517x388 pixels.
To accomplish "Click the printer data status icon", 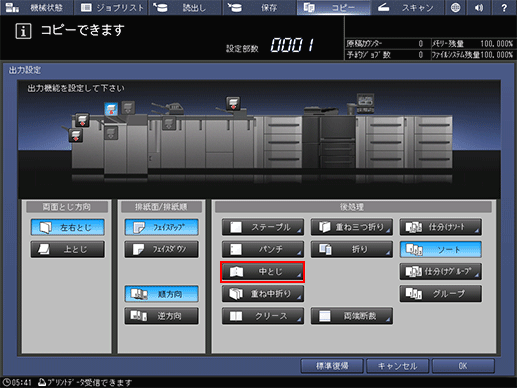I will pos(42,382).
